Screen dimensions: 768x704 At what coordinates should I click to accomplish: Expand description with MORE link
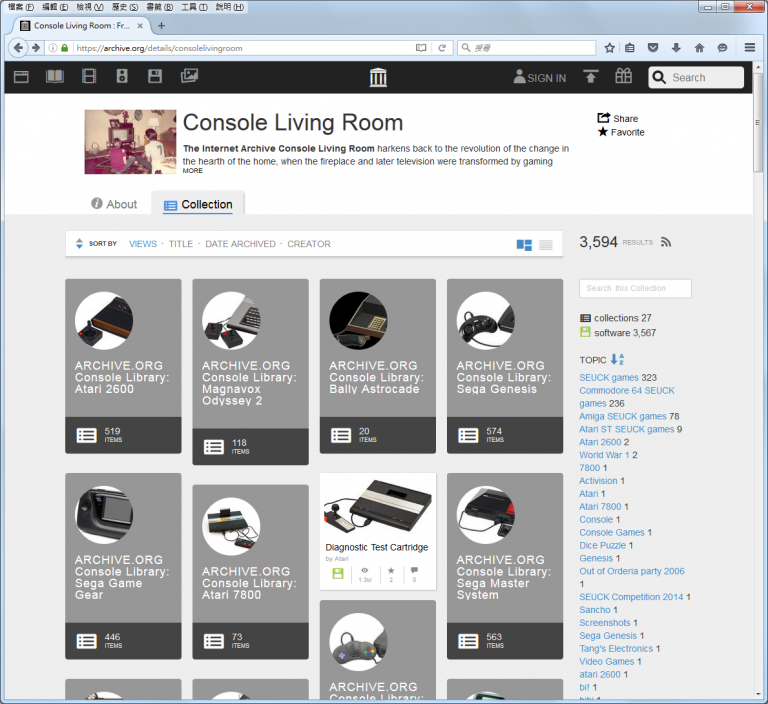(x=192, y=171)
